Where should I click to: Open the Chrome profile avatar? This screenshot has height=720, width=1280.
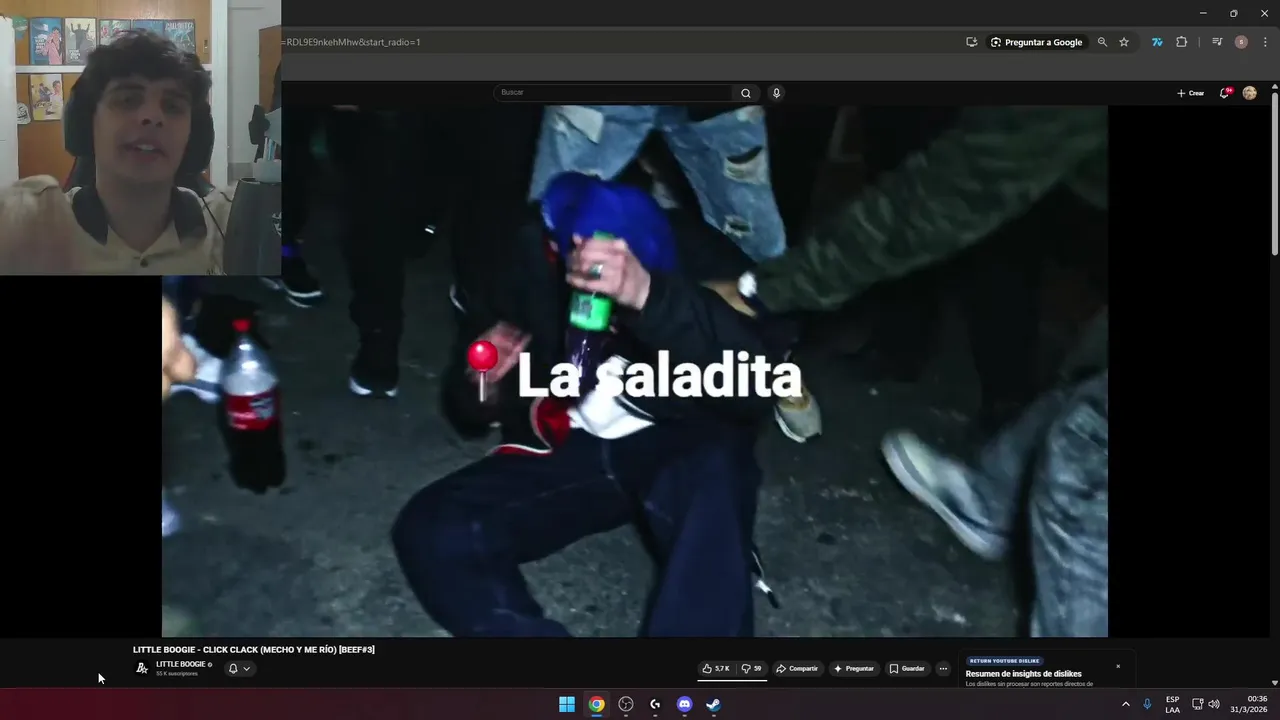click(1241, 42)
